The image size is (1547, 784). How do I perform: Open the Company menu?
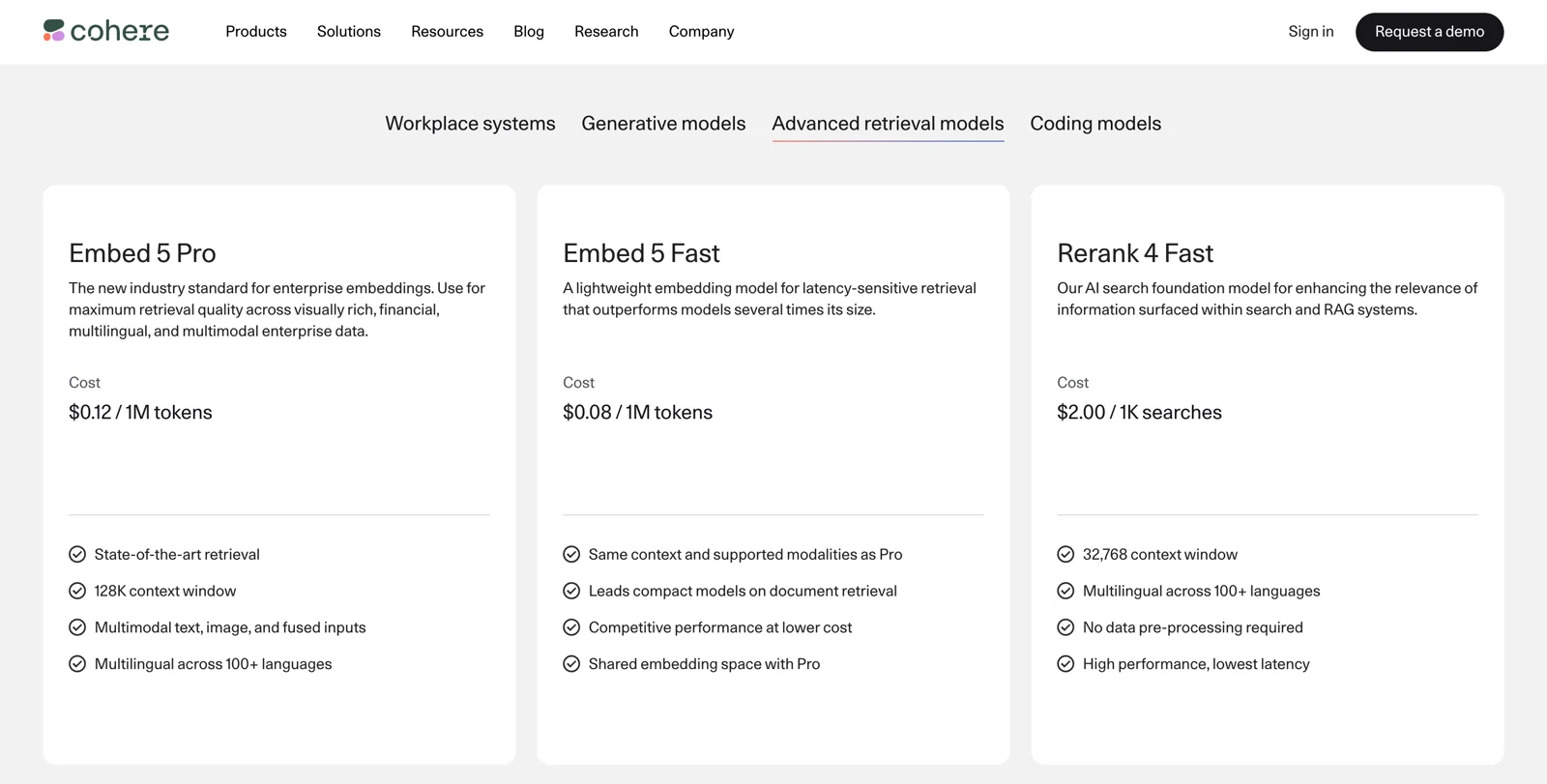[702, 32]
